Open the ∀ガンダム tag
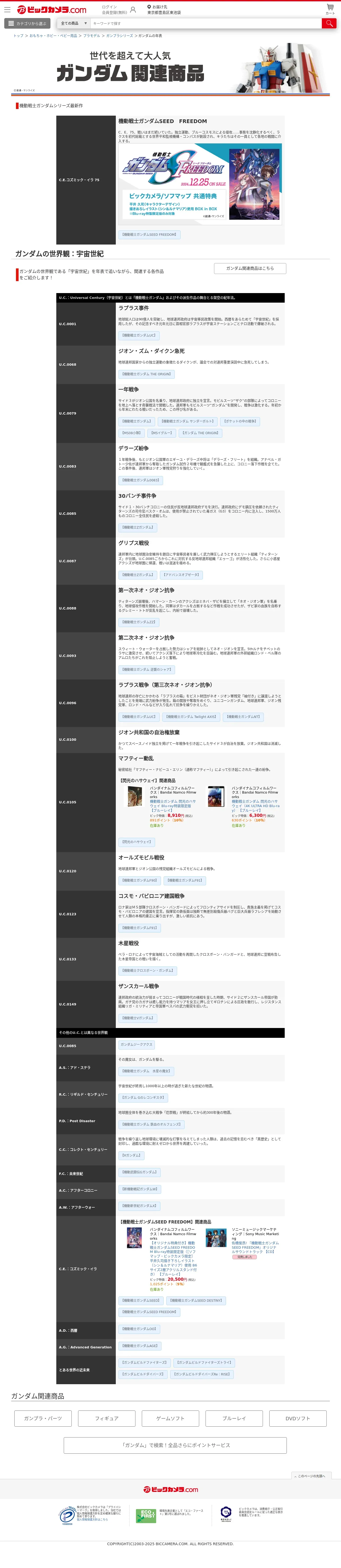Image resolution: width=341 pixels, height=1568 pixels. coord(132,1155)
